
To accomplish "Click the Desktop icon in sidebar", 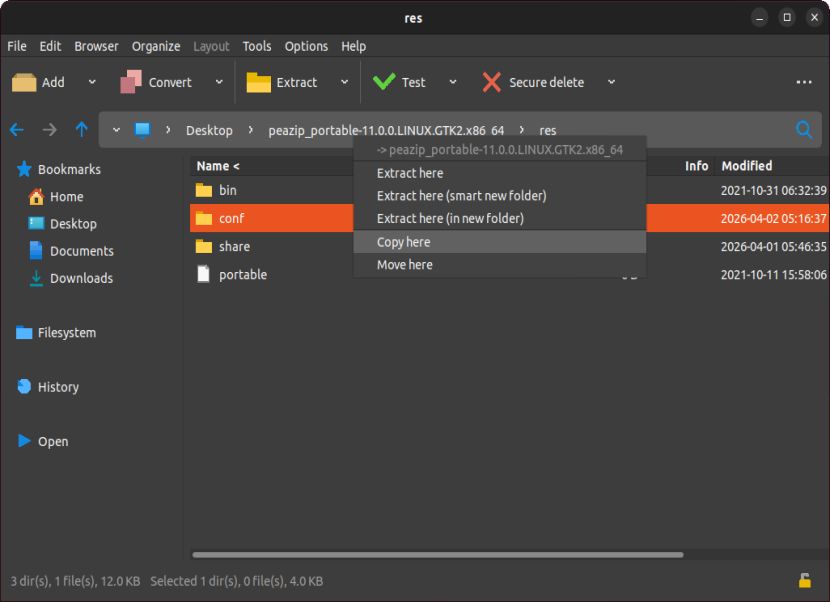I will click(x=36, y=223).
